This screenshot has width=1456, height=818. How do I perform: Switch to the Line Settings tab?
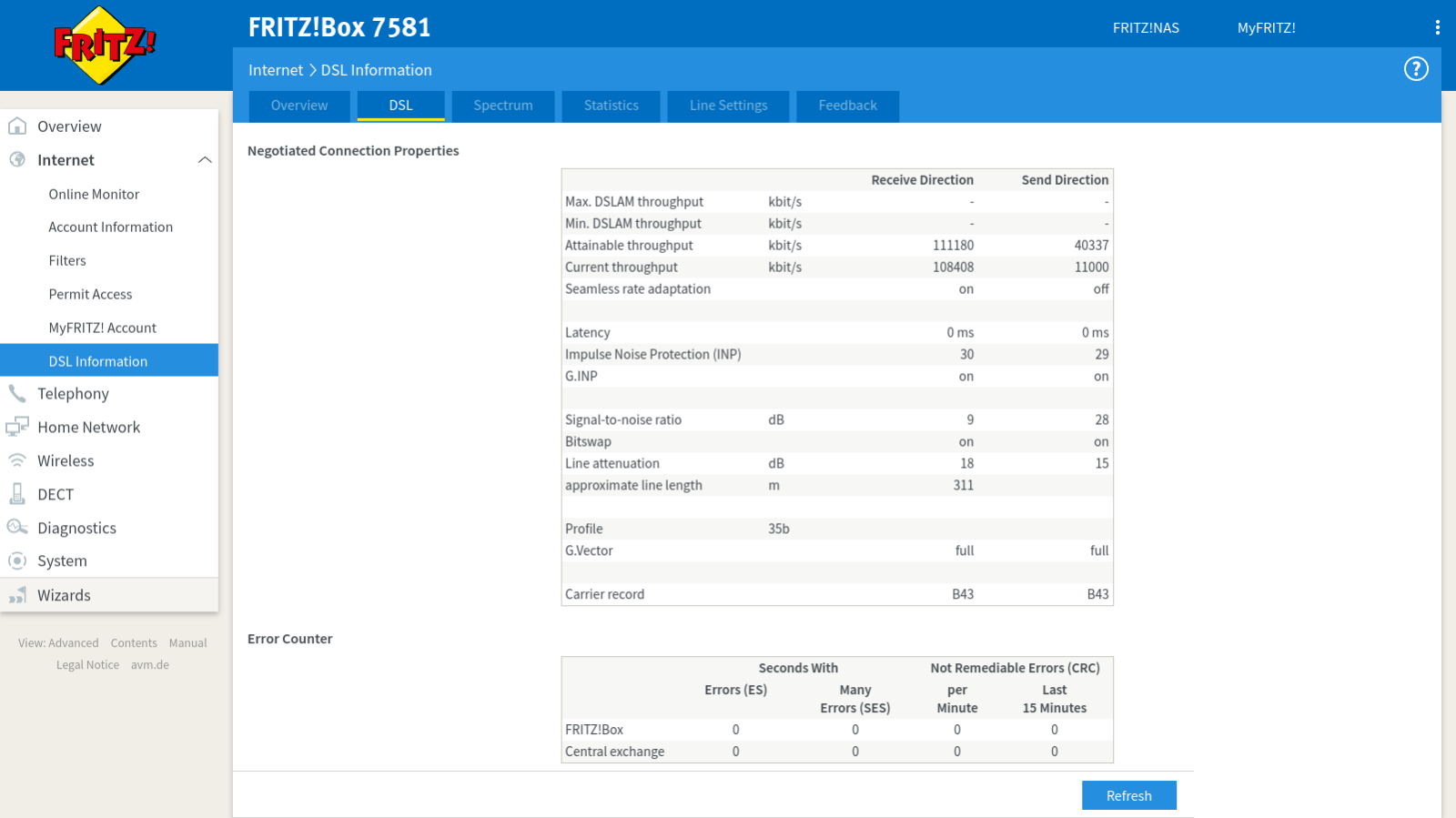[x=729, y=106]
